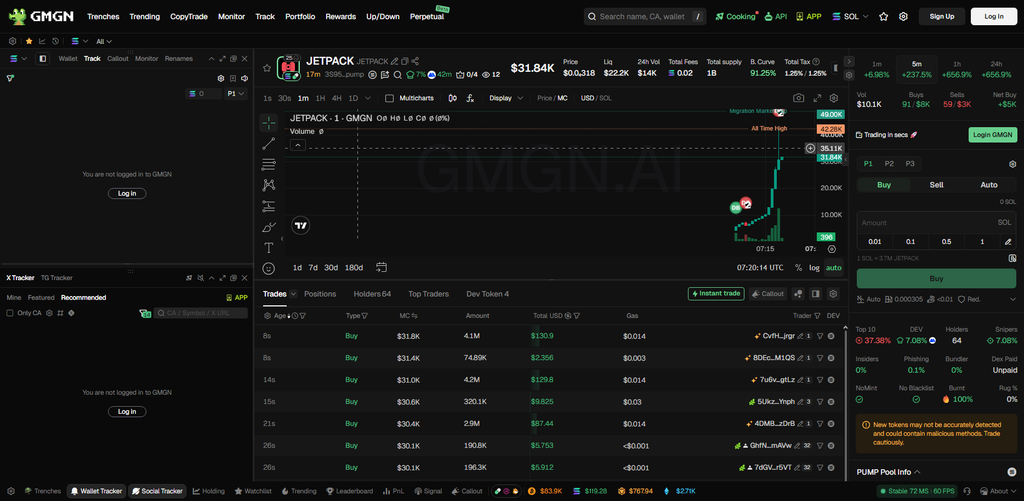
Task: Select the 1h price change stat
Action: (957, 70)
